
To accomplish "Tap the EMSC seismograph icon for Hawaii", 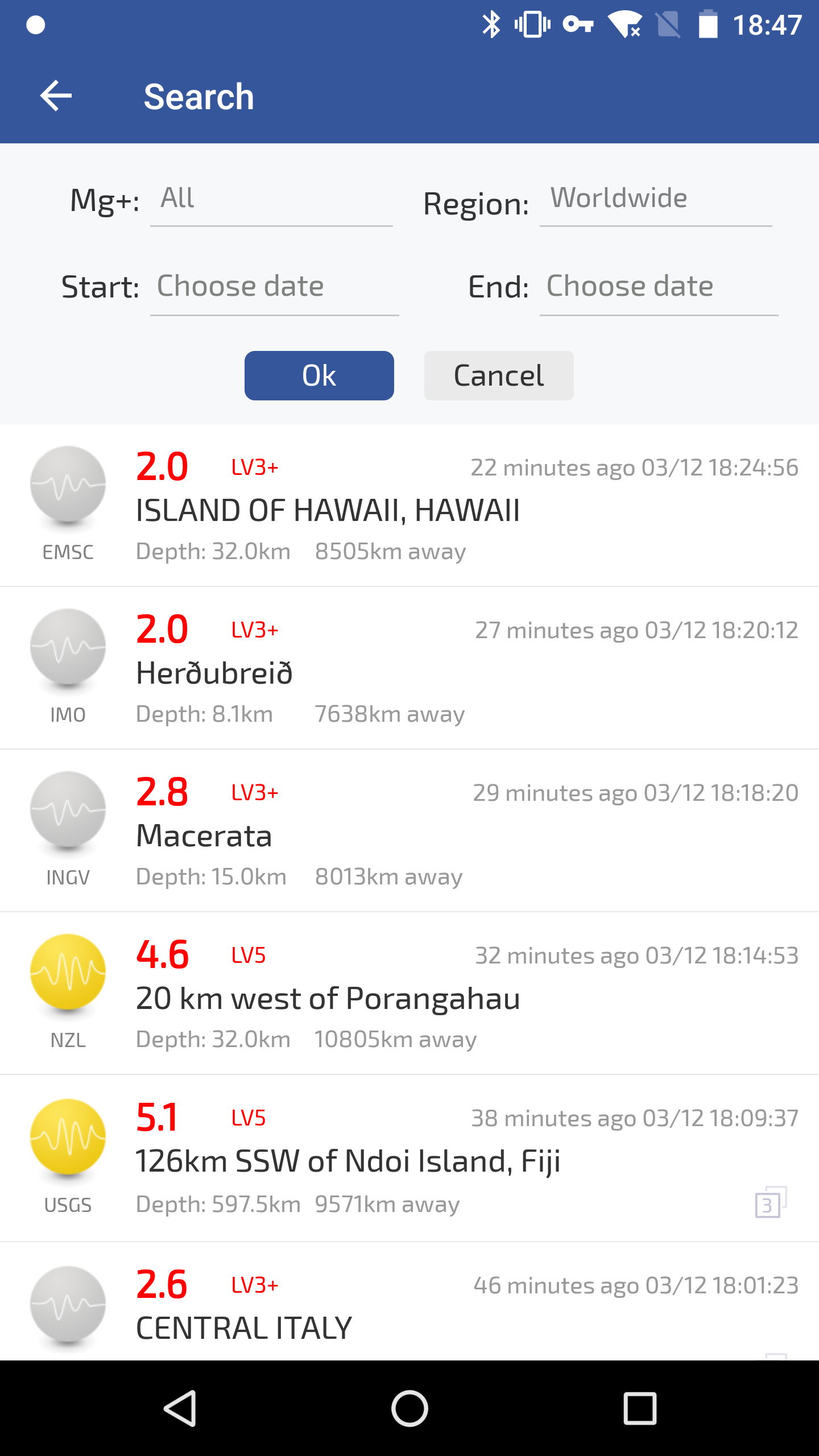I will click(x=68, y=485).
